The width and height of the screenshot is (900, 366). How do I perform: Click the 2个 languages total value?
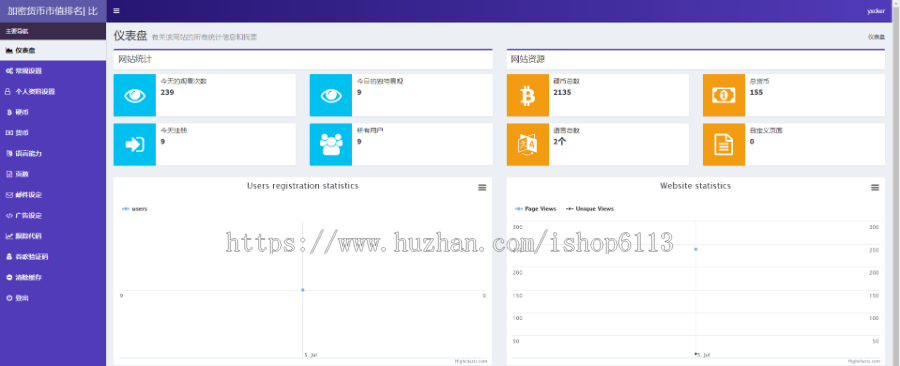(559, 142)
